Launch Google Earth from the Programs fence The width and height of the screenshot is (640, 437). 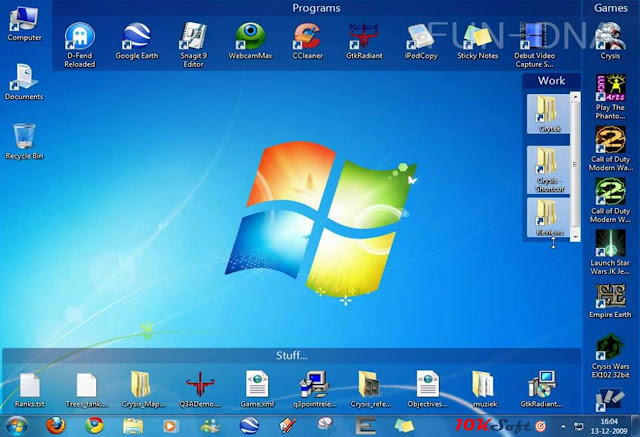tap(137, 41)
